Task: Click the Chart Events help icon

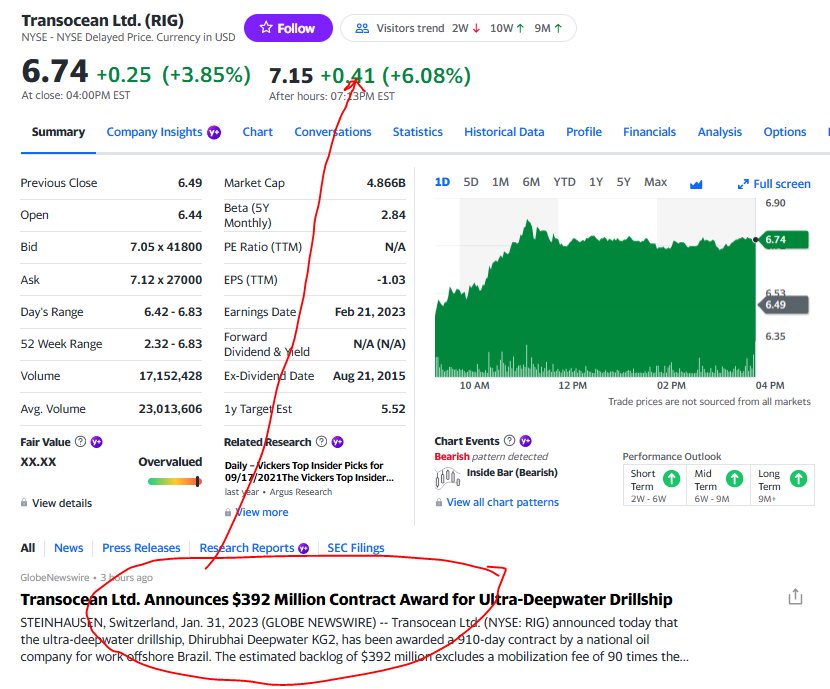Action: click(x=509, y=440)
